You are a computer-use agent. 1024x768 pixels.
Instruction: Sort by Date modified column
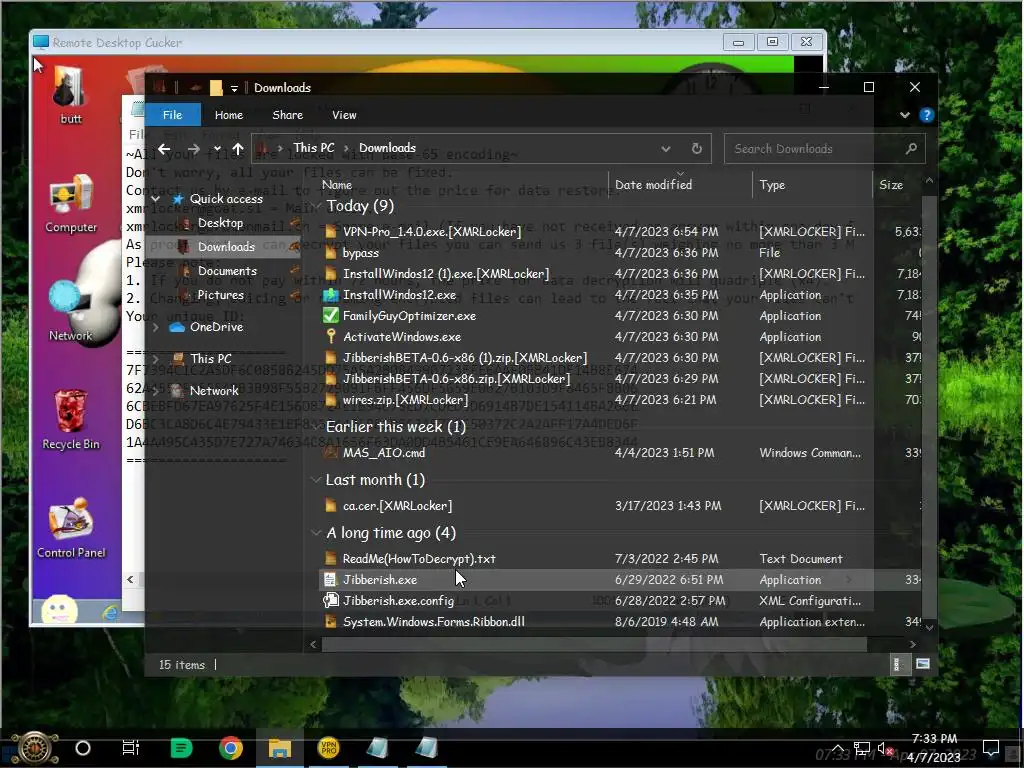(x=654, y=185)
